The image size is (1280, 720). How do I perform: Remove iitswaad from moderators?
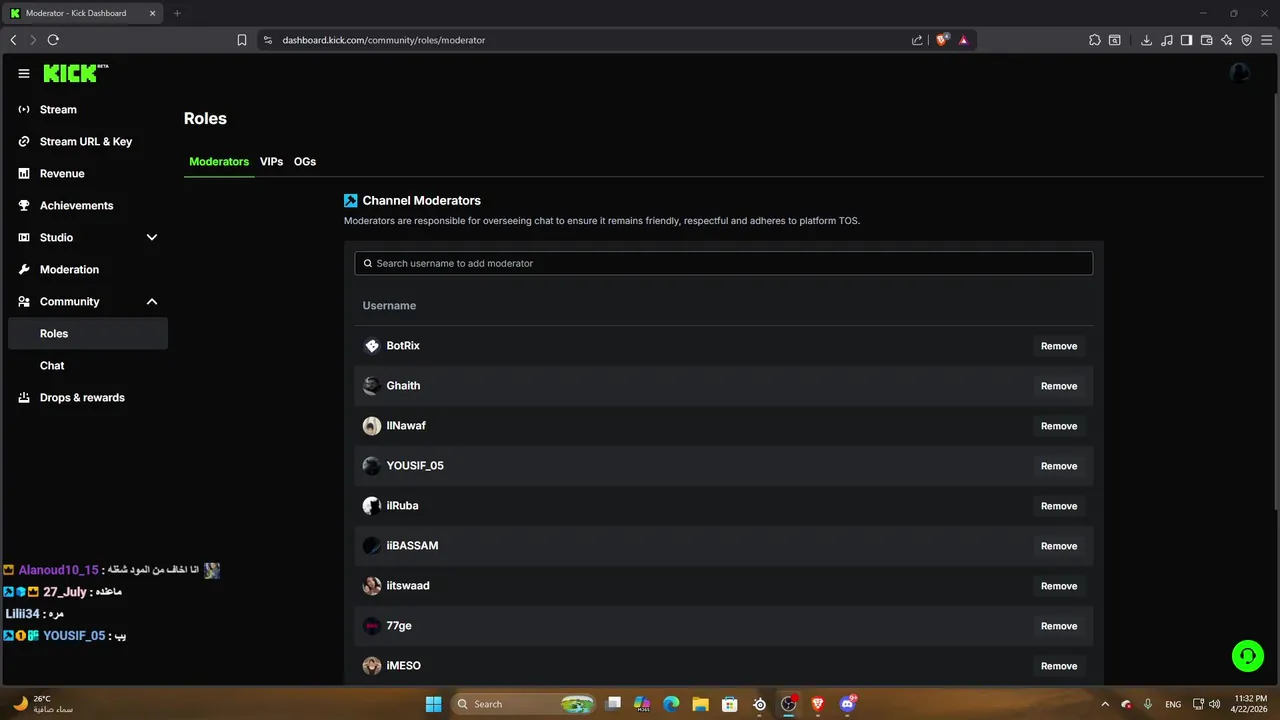click(x=1059, y=586)
